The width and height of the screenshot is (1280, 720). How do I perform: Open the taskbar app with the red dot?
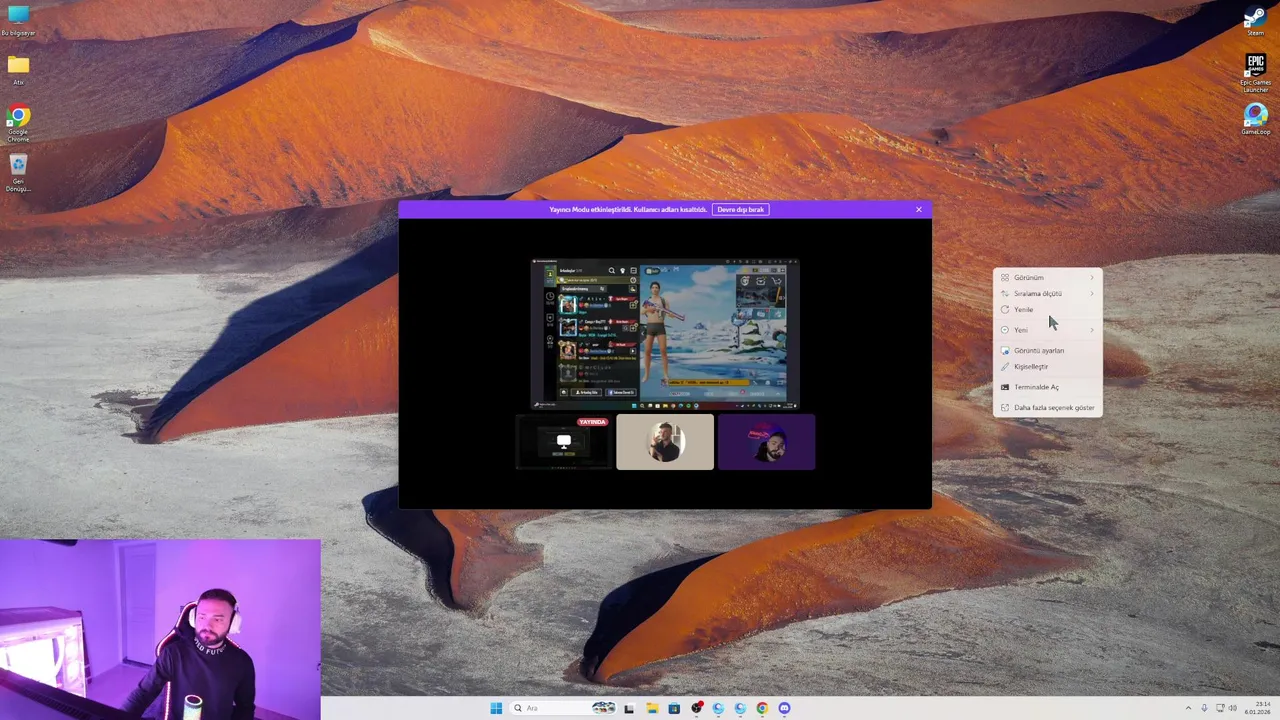[x=696, y=708]
